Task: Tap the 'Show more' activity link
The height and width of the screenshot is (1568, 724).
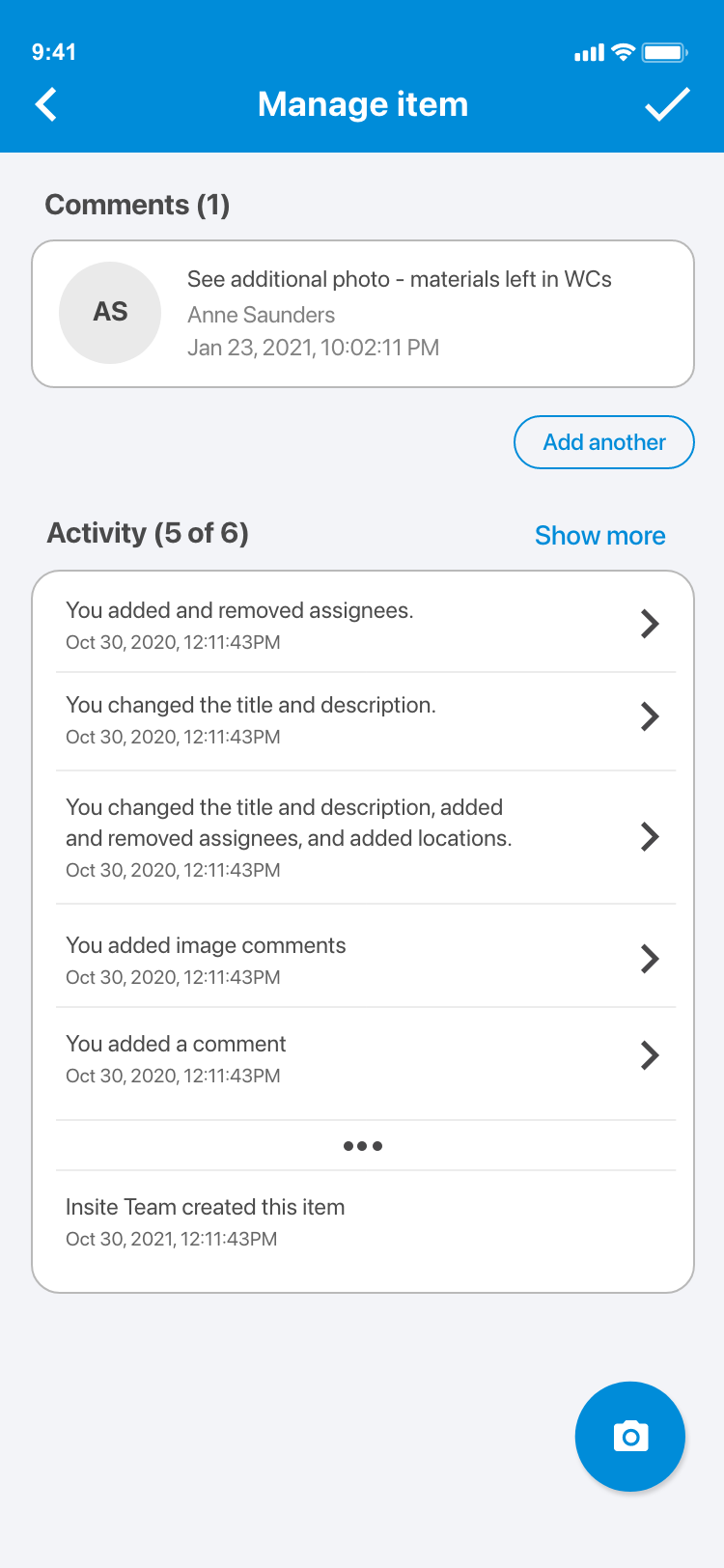Action: 599,536
